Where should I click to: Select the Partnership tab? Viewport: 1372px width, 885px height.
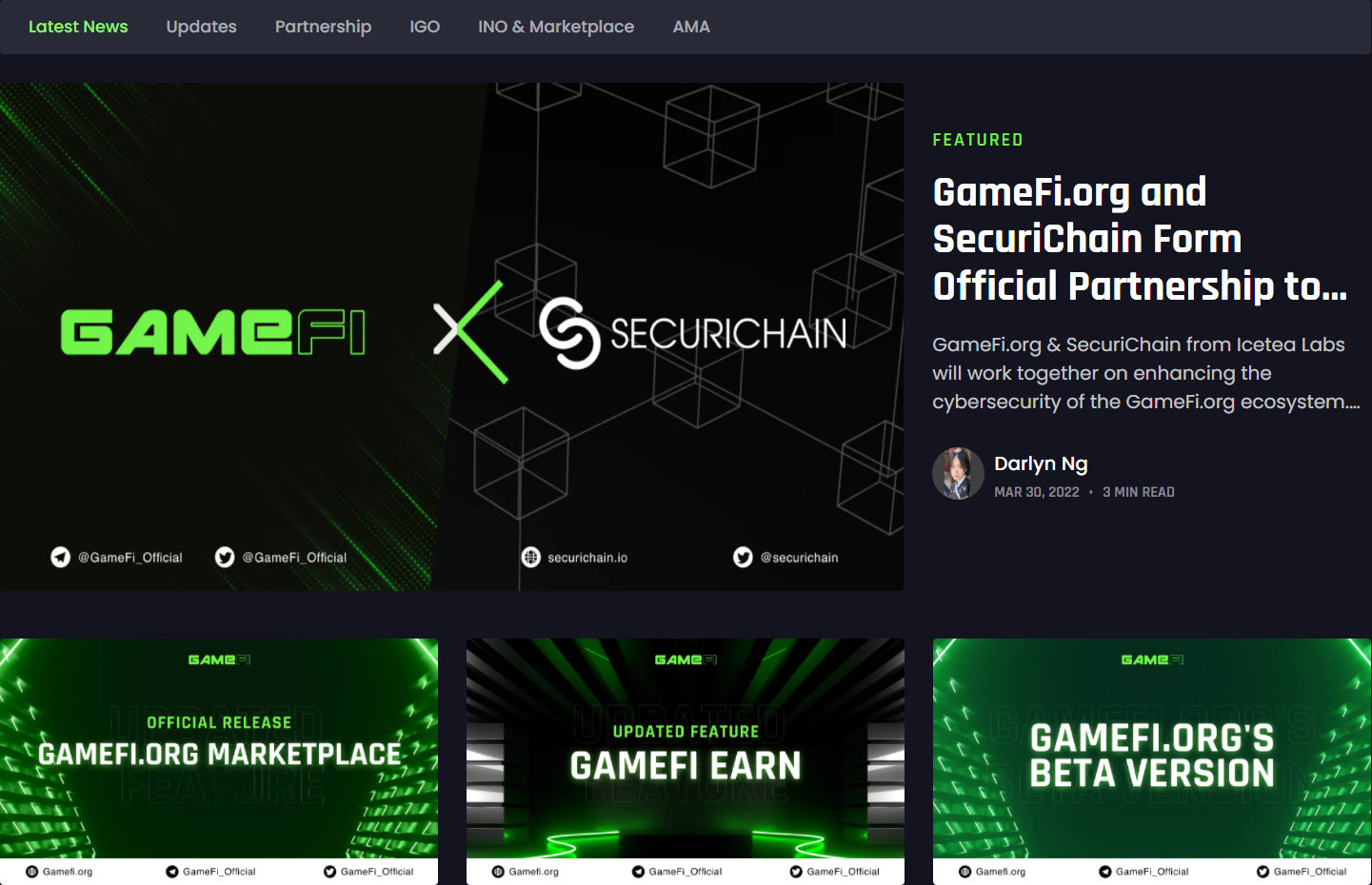pyautogui.click(x=323, y=27)
